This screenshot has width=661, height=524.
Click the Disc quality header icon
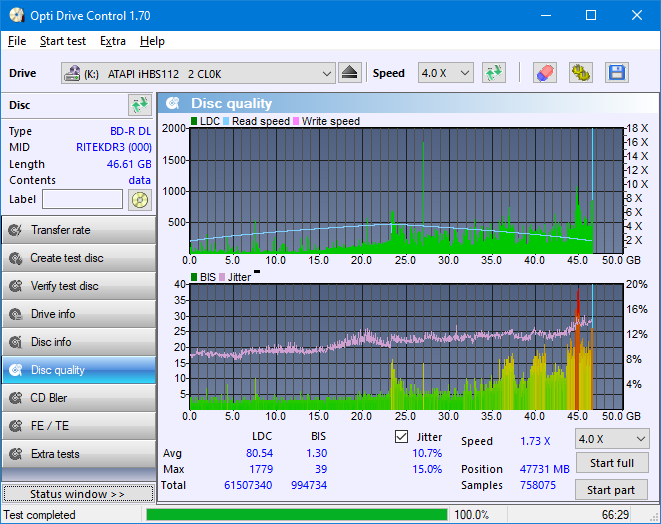[x=173, y=103]
